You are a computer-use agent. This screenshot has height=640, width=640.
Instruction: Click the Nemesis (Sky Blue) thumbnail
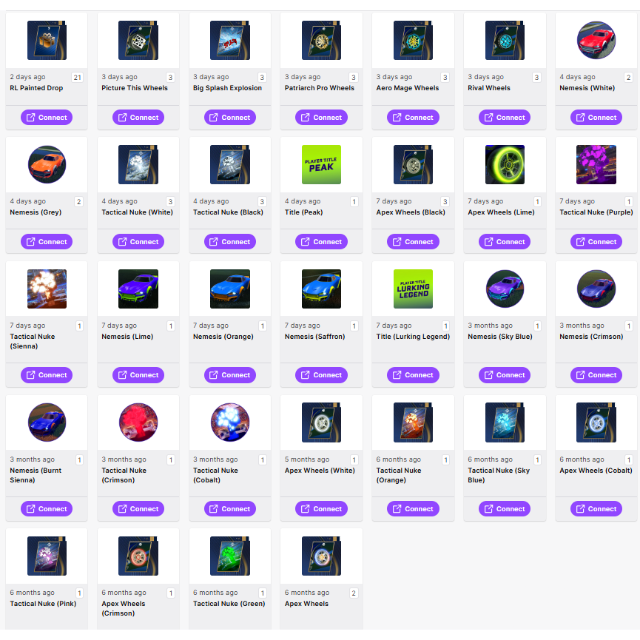point(504,288)
